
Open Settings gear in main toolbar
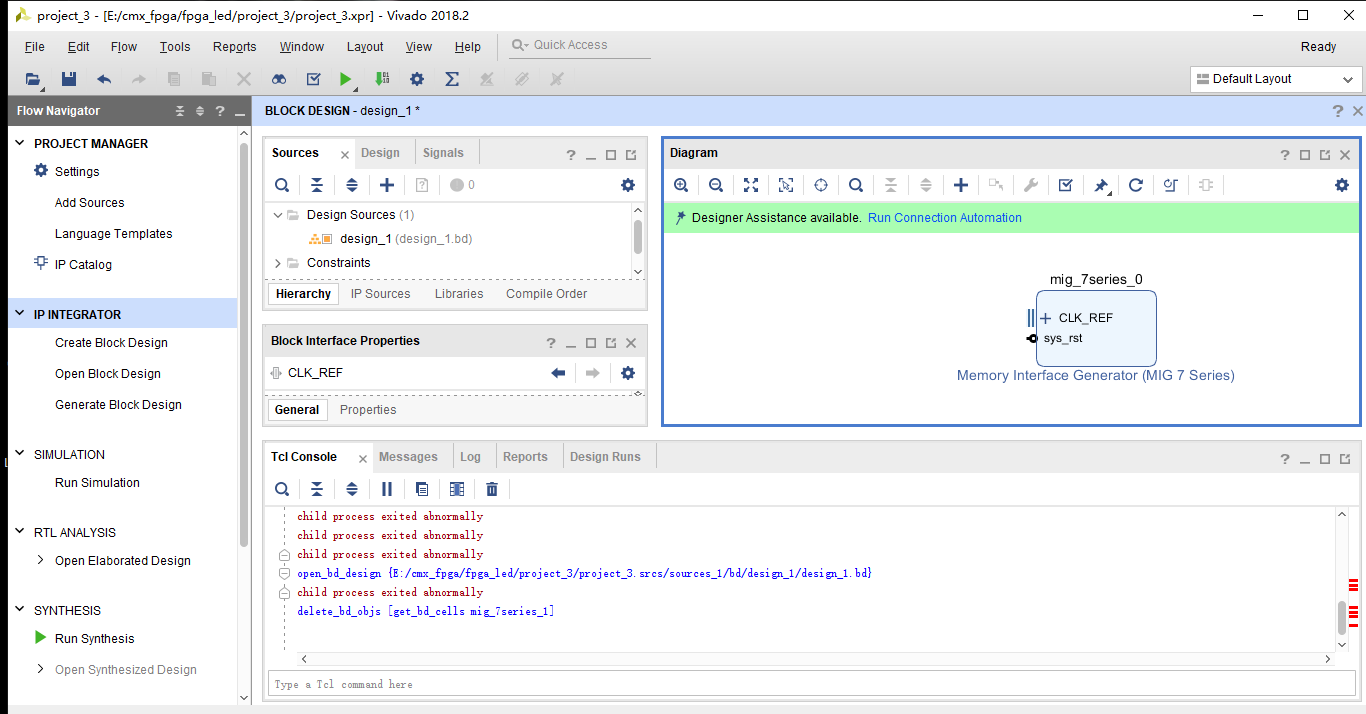point(417,79)
